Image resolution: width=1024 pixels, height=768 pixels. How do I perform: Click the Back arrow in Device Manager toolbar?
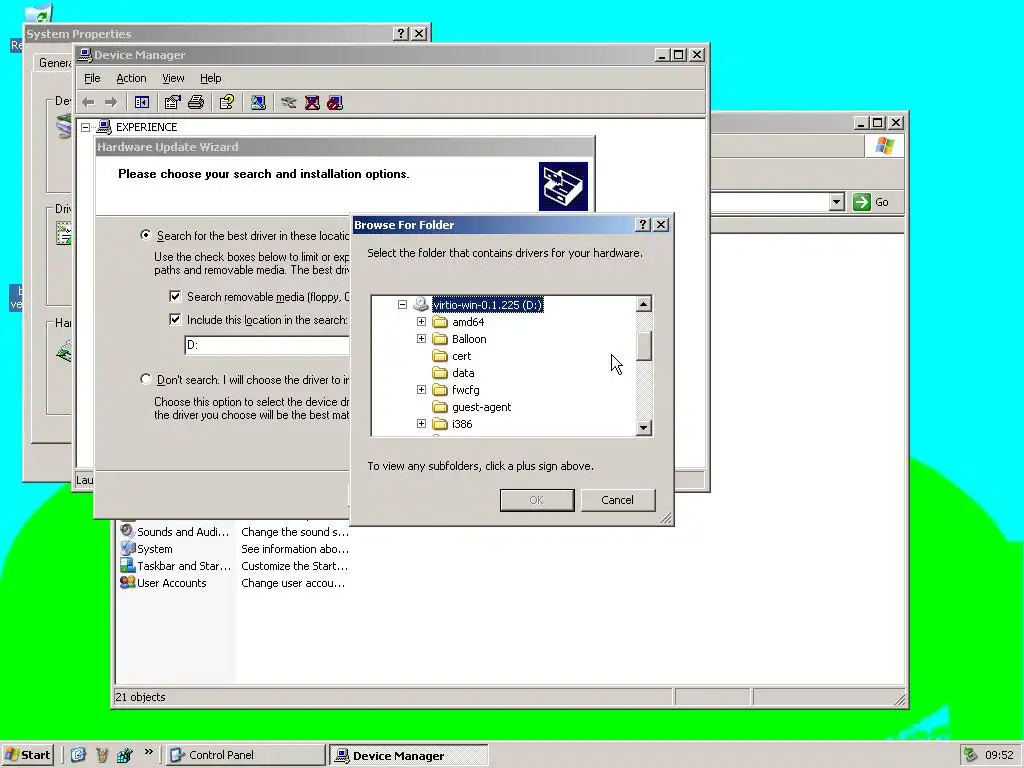pos(88,103)
